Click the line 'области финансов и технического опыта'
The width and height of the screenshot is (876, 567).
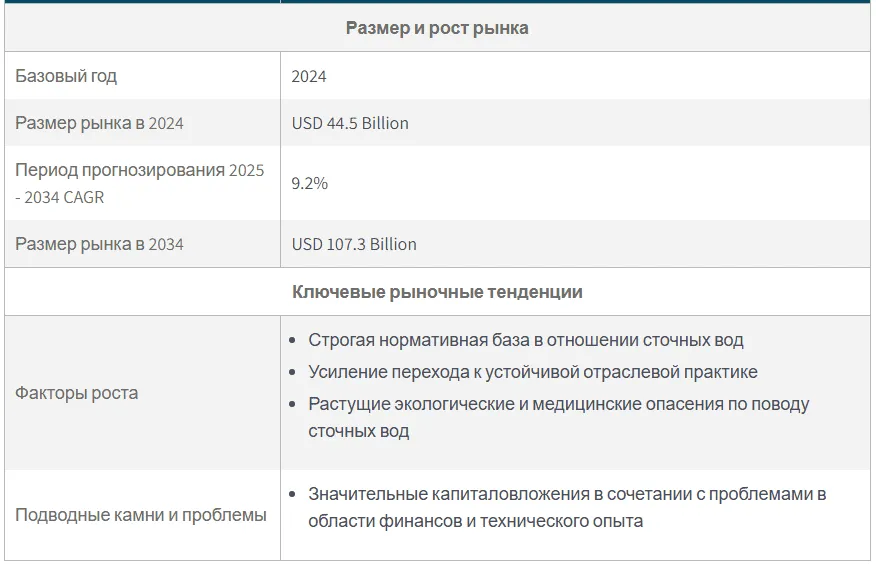pos(475,521)
